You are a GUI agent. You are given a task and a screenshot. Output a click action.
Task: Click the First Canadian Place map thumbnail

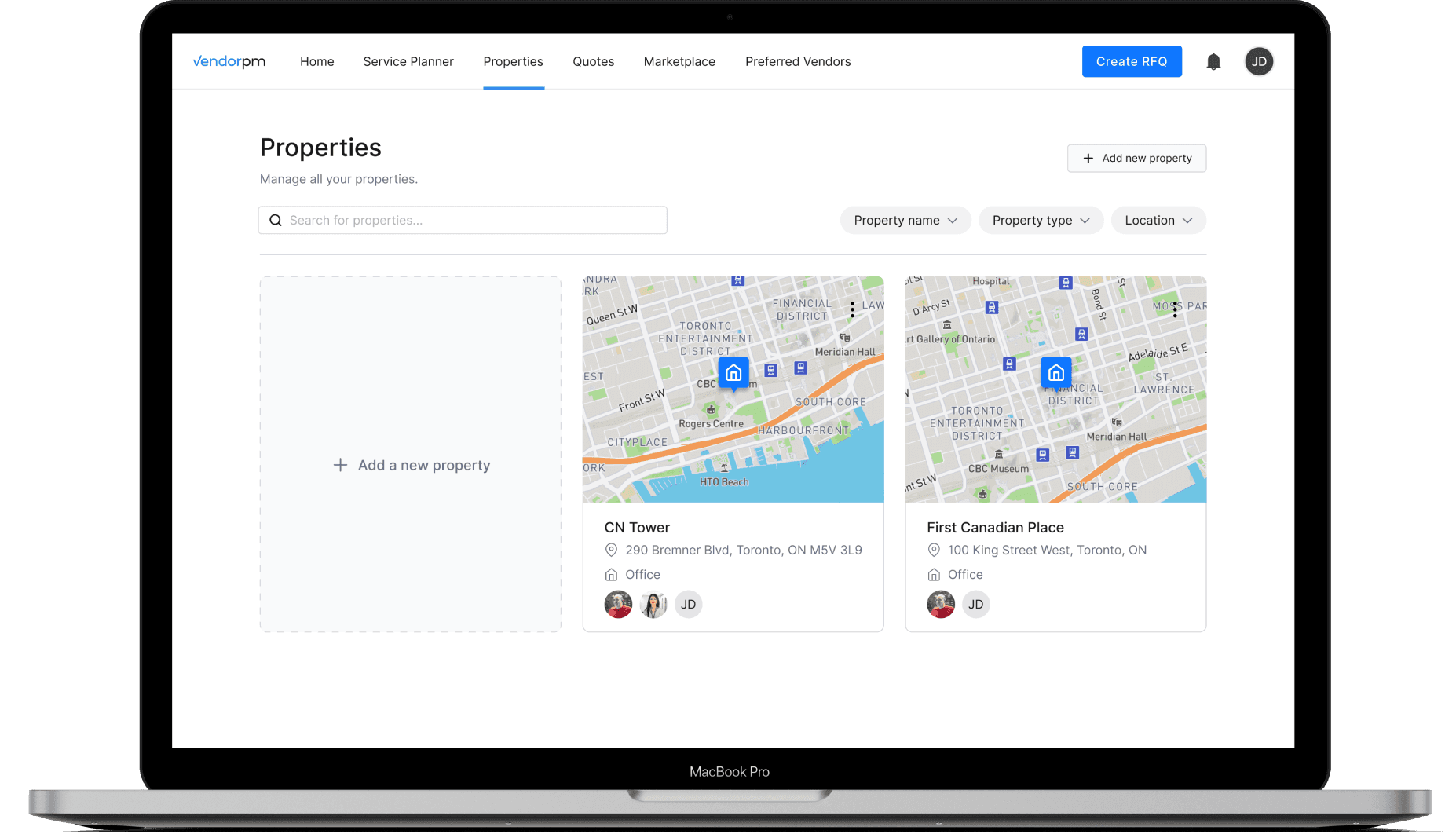pyautogui.click(x=1056, y=390)
